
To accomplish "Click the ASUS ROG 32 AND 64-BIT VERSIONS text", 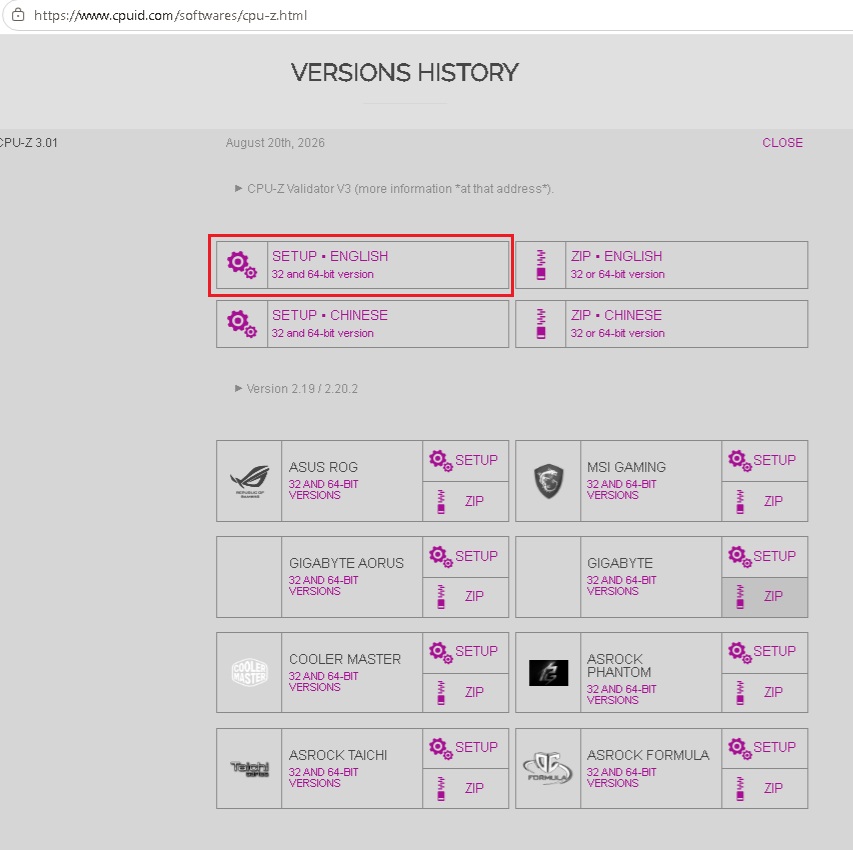I will [x=323, y=489].
